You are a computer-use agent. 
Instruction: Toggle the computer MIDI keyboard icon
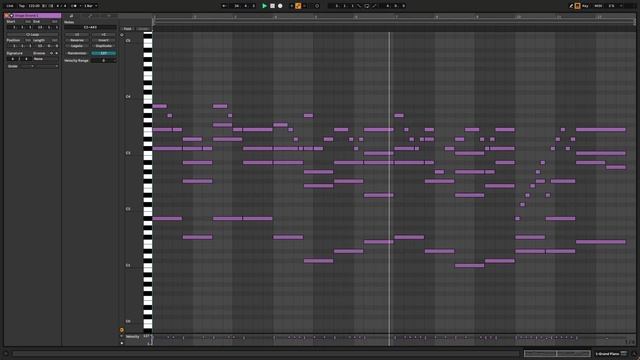(578, 6)
